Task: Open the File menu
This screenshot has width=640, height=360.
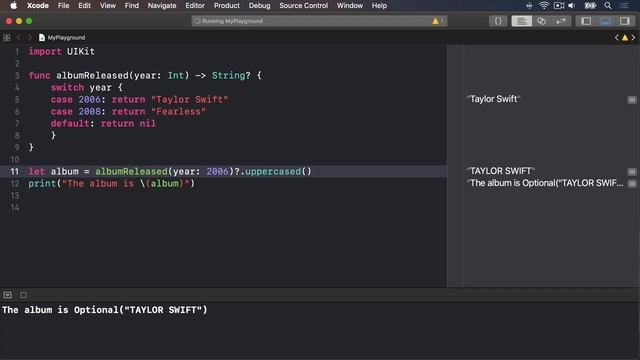Action: pos(64,5)
